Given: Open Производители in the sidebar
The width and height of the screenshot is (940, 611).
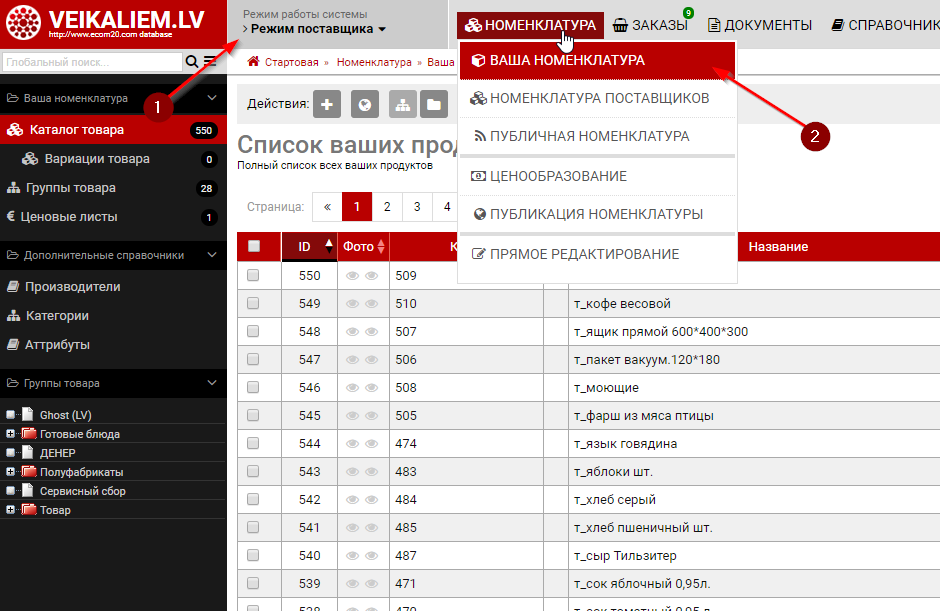Looking at the screenshot, I should (72, 287).
